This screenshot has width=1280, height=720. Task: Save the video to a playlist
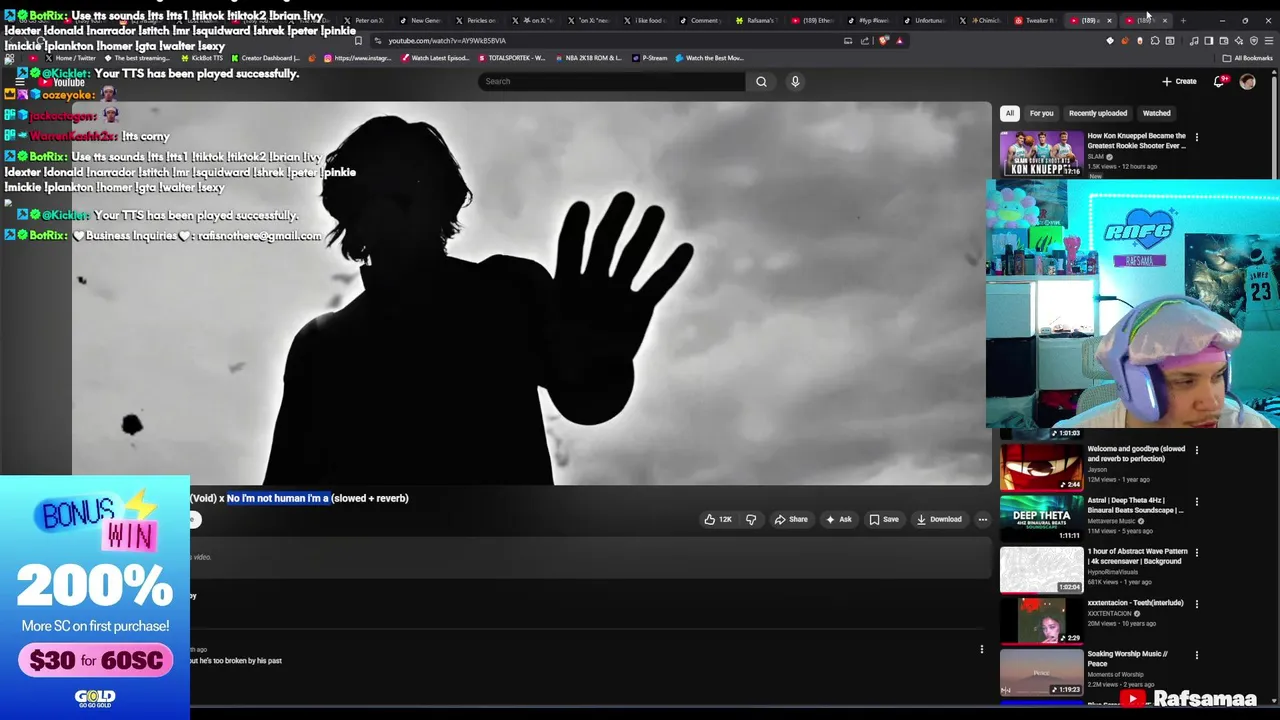(x=884, y=519)
